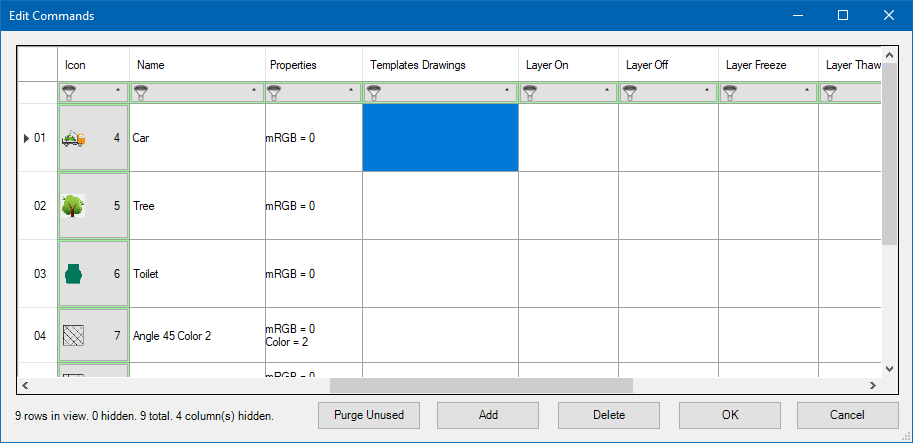Add a new command row
The image size is (913, 443).
488,415
